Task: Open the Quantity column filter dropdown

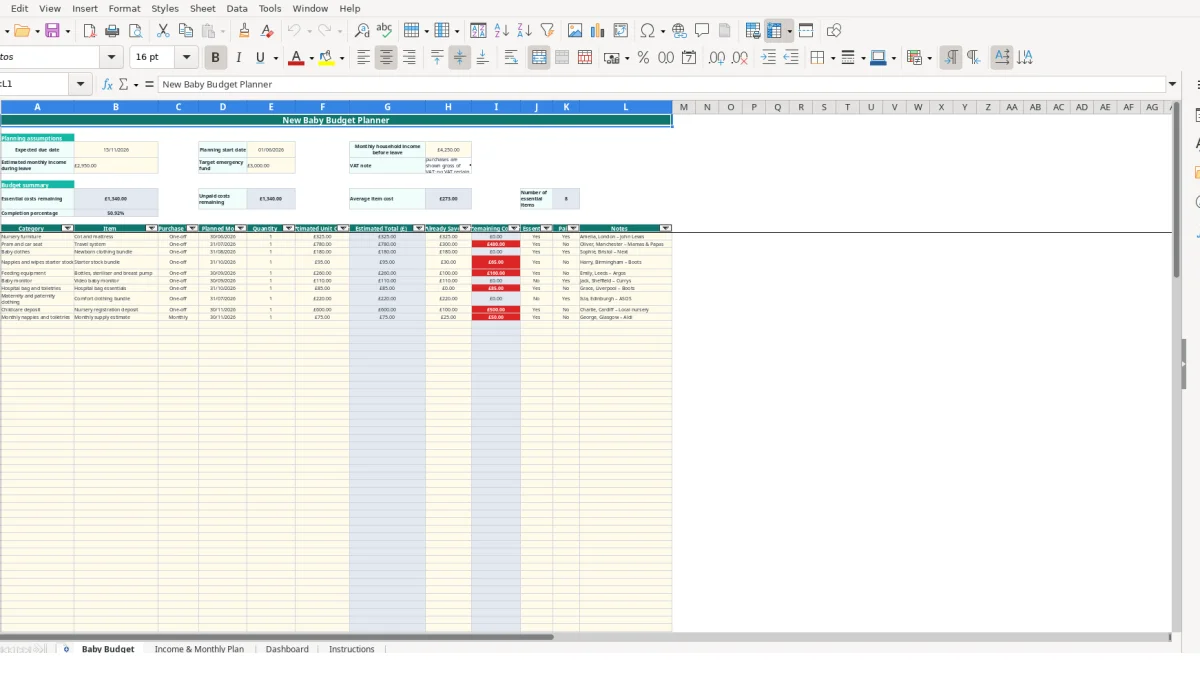Action: [289, 228]
